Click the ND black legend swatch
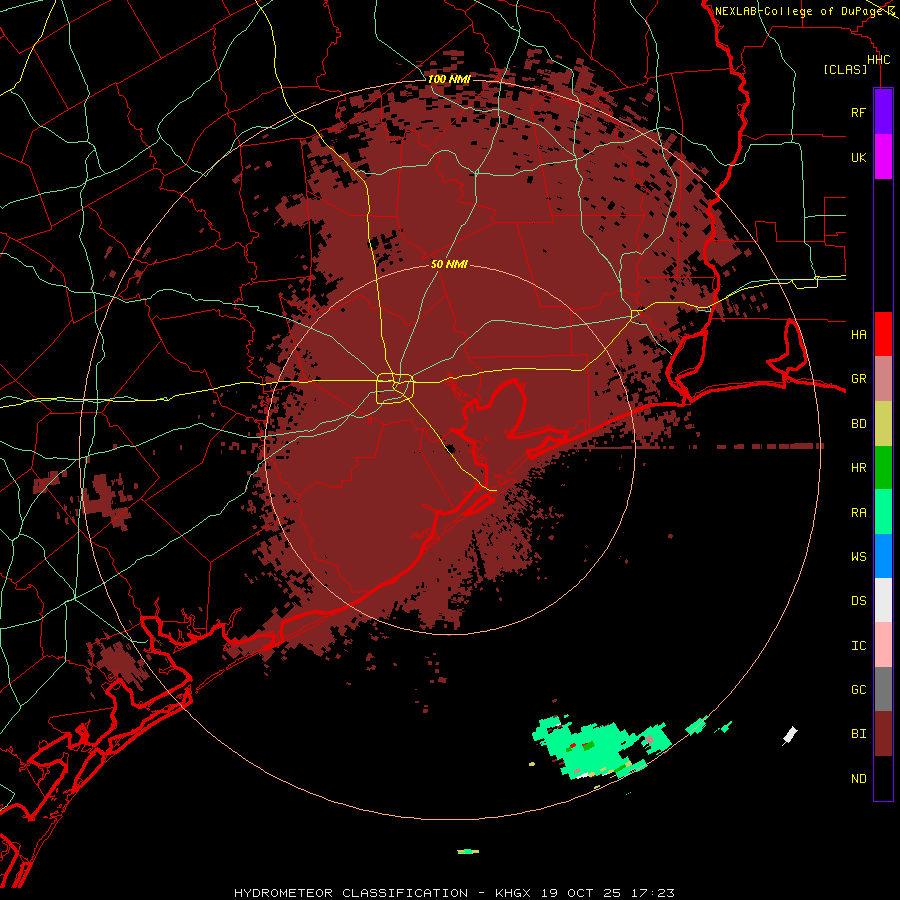Image resolution: width=900 pixels, height=900 pixels. coord(883,778)
